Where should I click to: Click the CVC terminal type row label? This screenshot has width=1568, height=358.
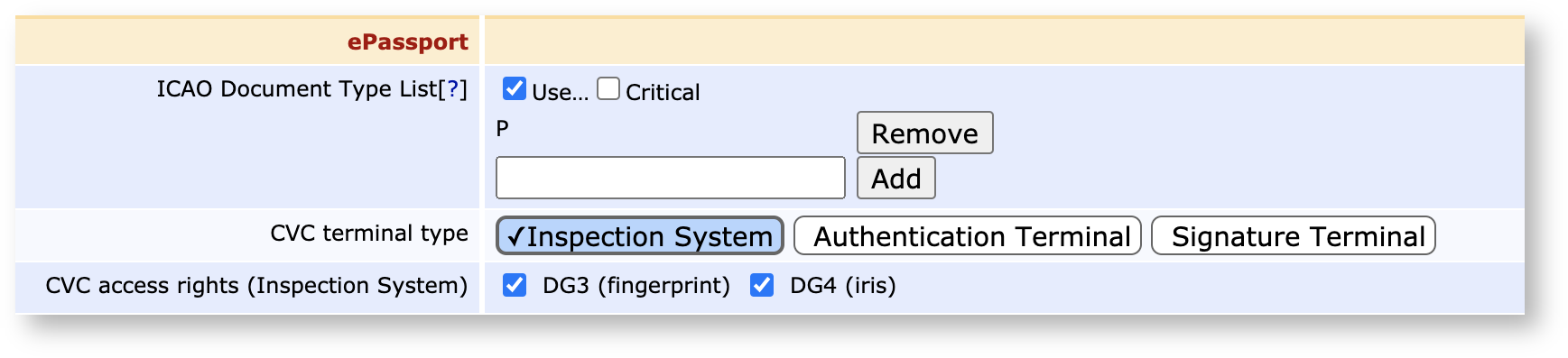tap(369, 233)
